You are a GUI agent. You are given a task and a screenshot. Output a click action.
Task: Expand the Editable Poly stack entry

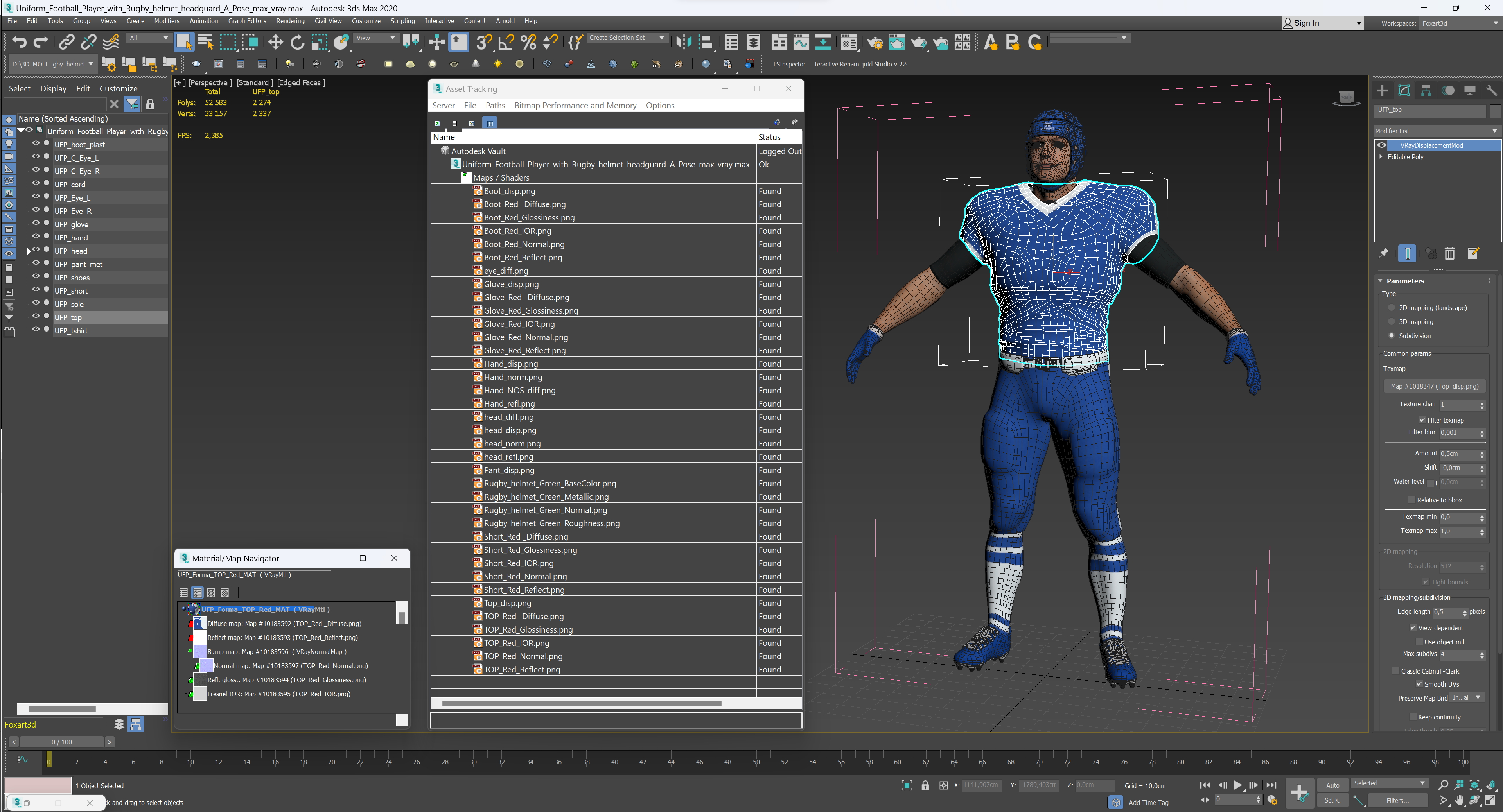(1381, 156)
